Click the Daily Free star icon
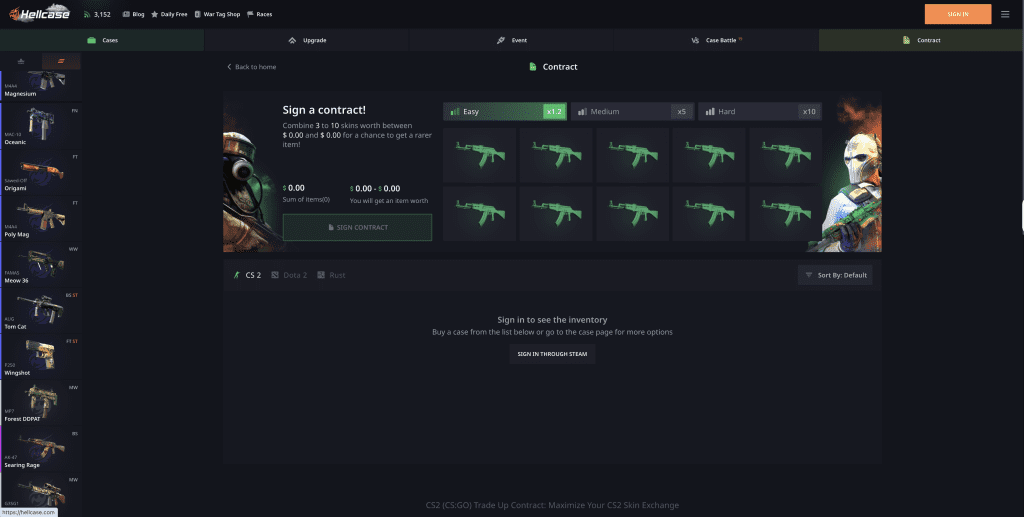1024x517 pixels. (155, 14)
